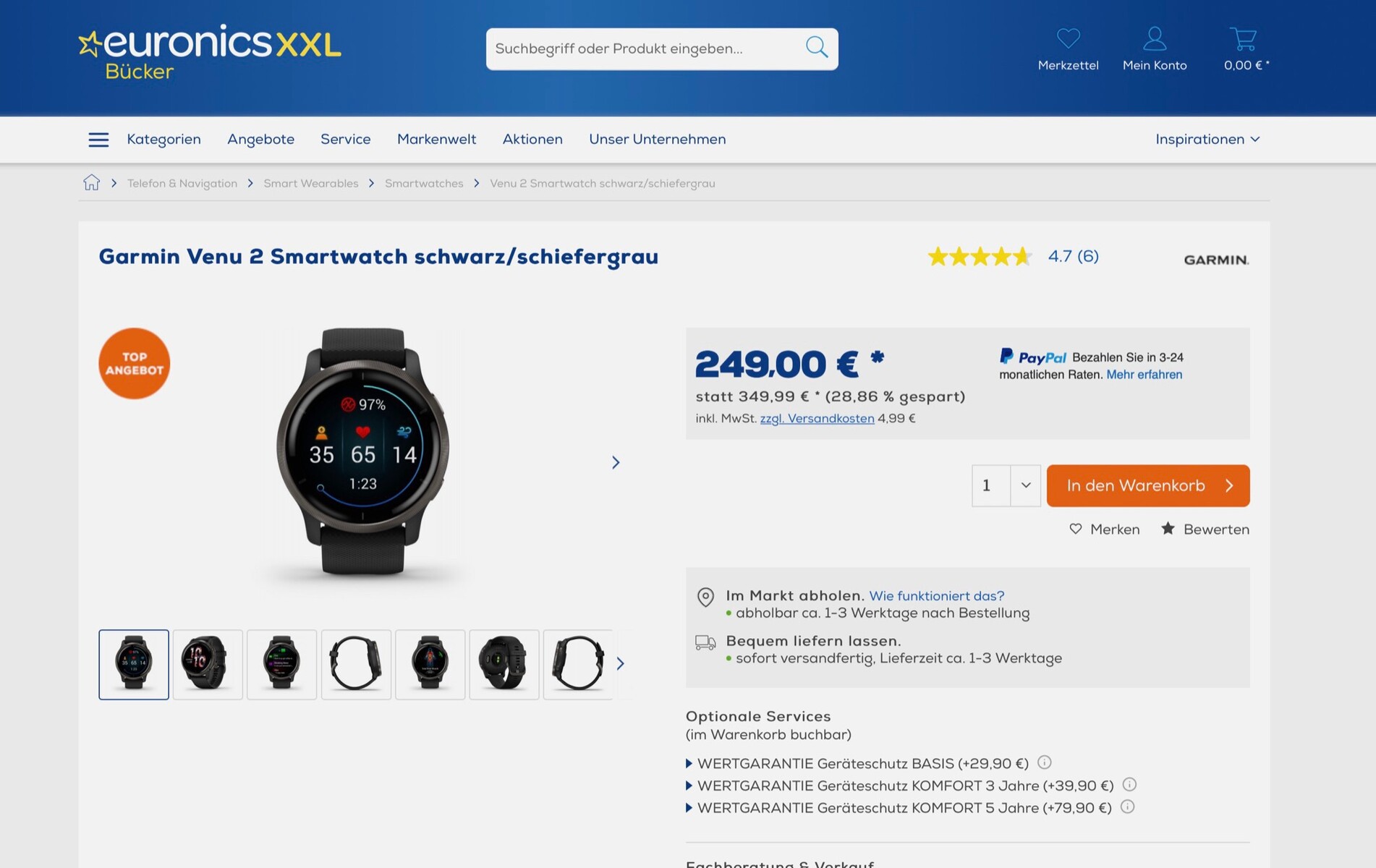Image resolution: width=1376 pixels, height=868 pixels.
Task: Follow the zzgl. Versandkosten link
Action: [x=817, y=418]
